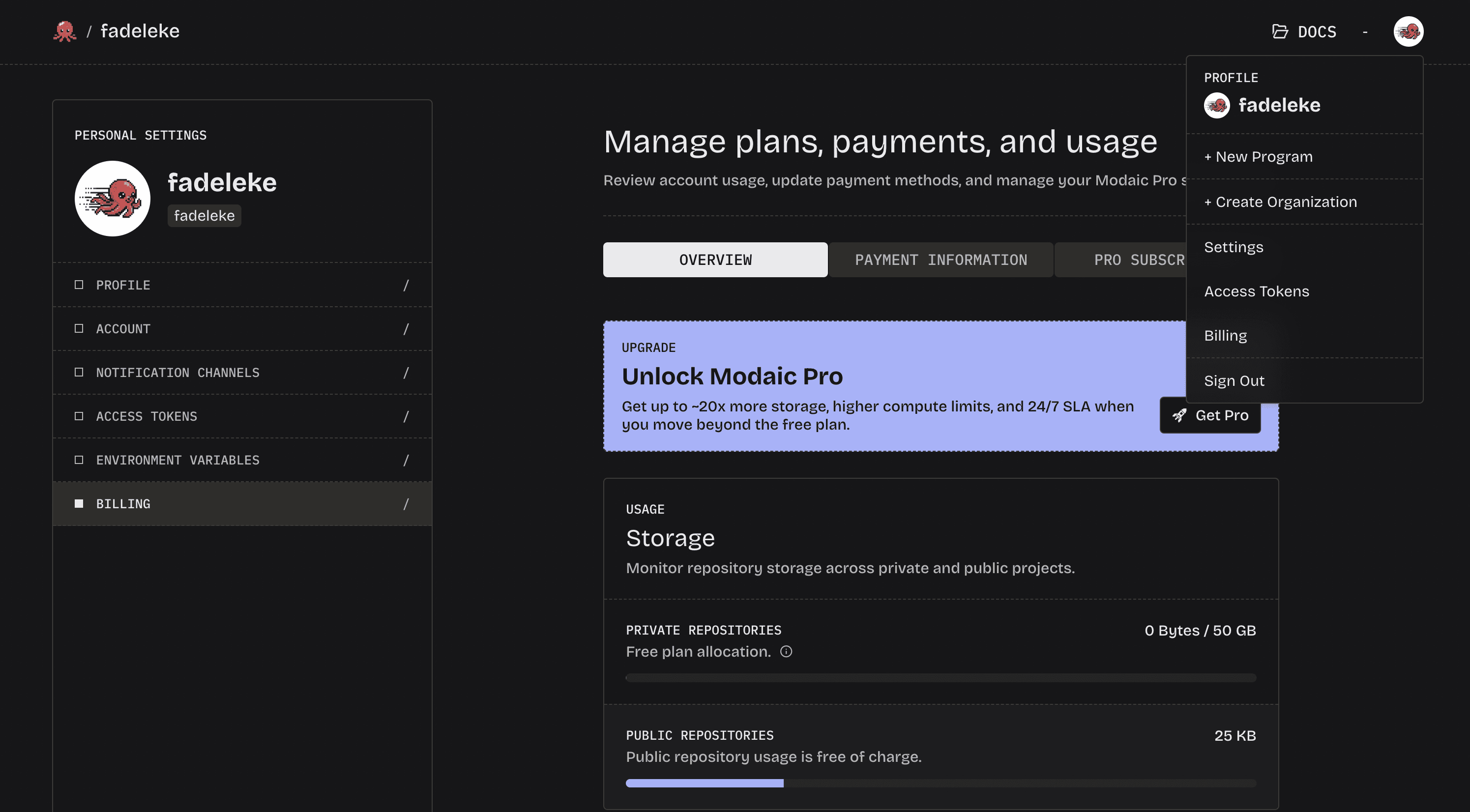Click the Account square marker in sidebar
The image size is (1470, 812).
(x=79, y=329)
